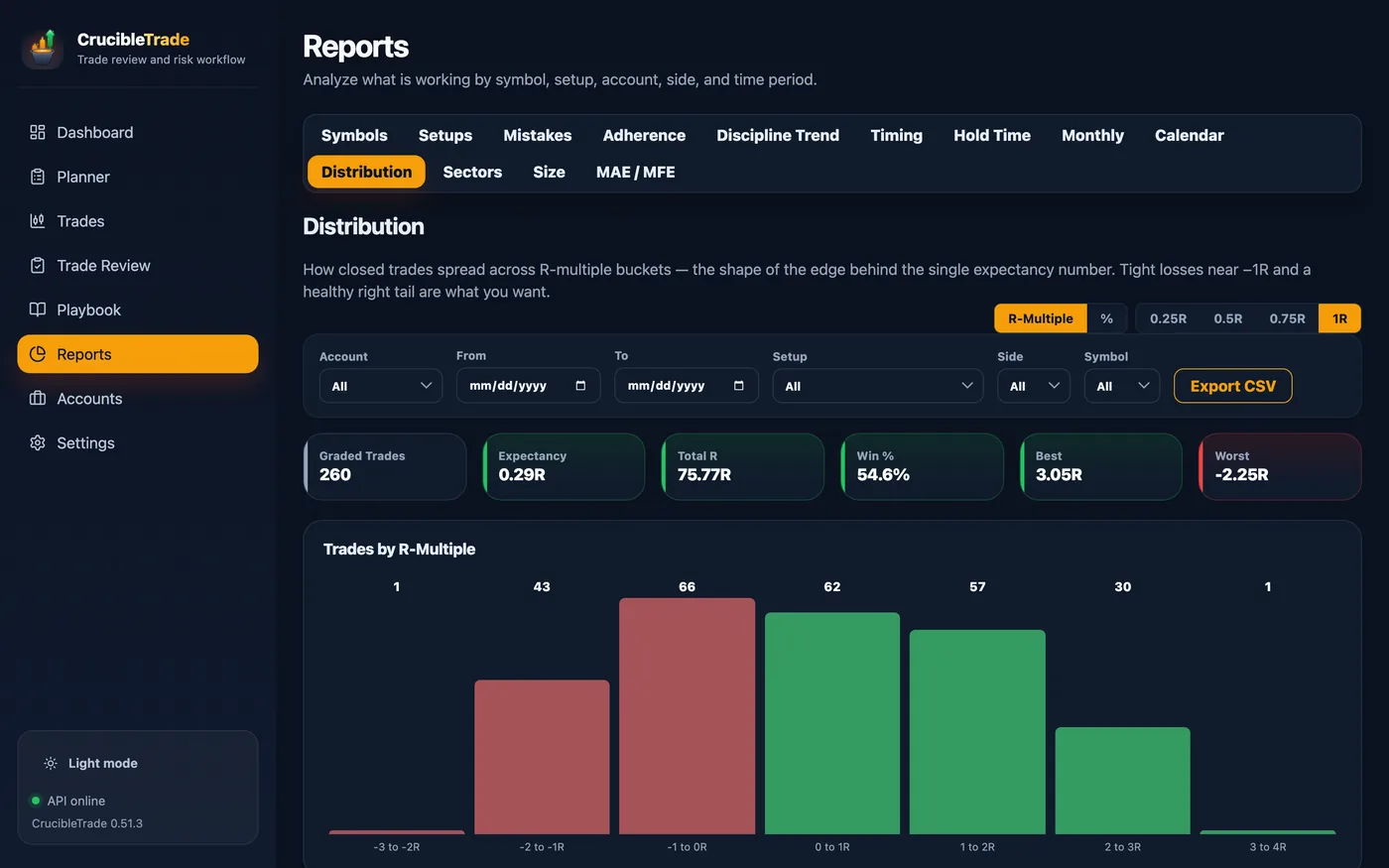Click the Playbook open-book icon

(38, 310)
